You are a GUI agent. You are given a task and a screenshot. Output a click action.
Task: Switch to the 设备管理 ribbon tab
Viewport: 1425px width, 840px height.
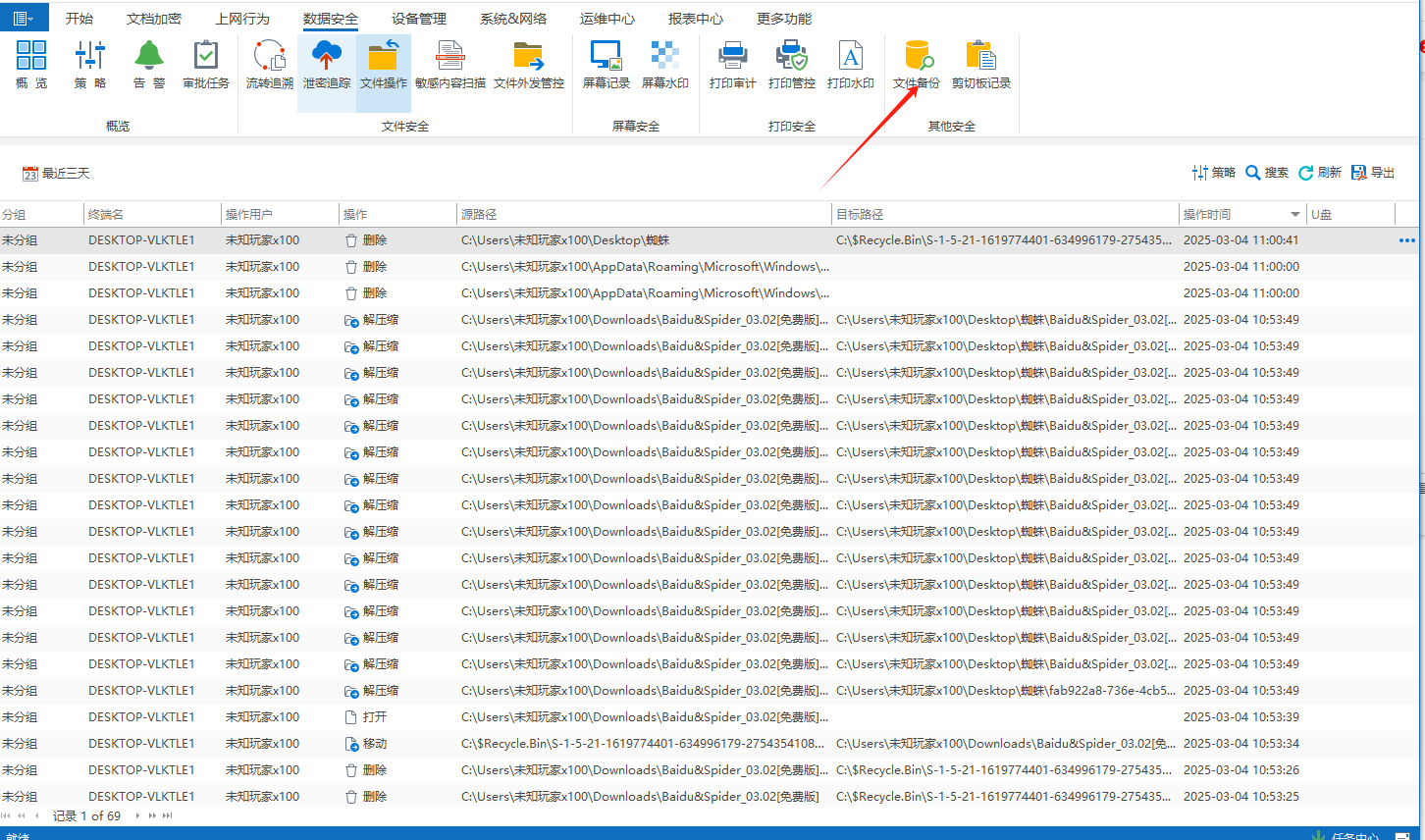(x=419, y=19)
